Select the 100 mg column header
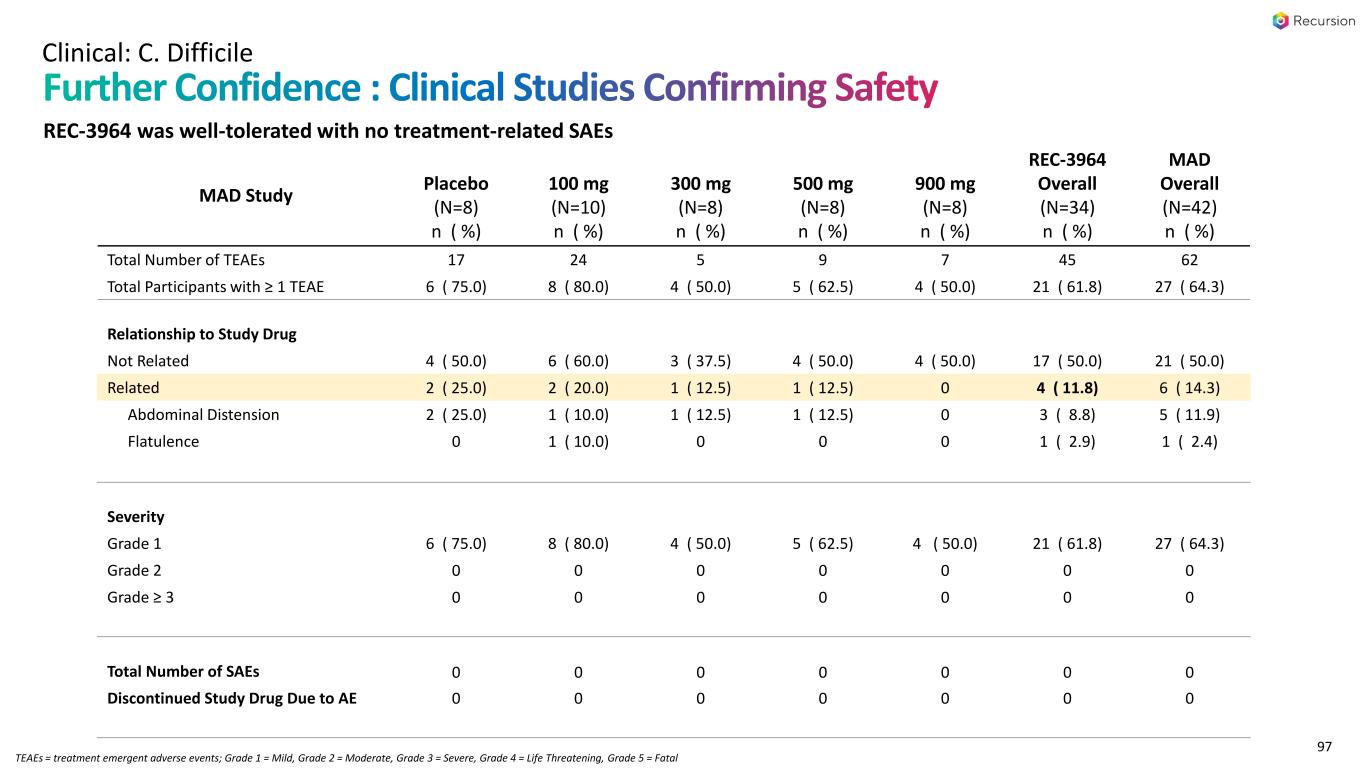Image resolution: width=1365 pixels, height=768 pixels. (x=578, y=184)
